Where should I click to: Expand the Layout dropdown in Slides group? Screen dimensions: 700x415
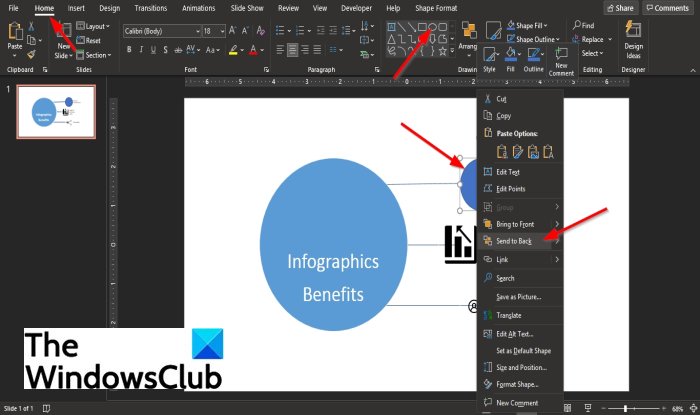96,26
